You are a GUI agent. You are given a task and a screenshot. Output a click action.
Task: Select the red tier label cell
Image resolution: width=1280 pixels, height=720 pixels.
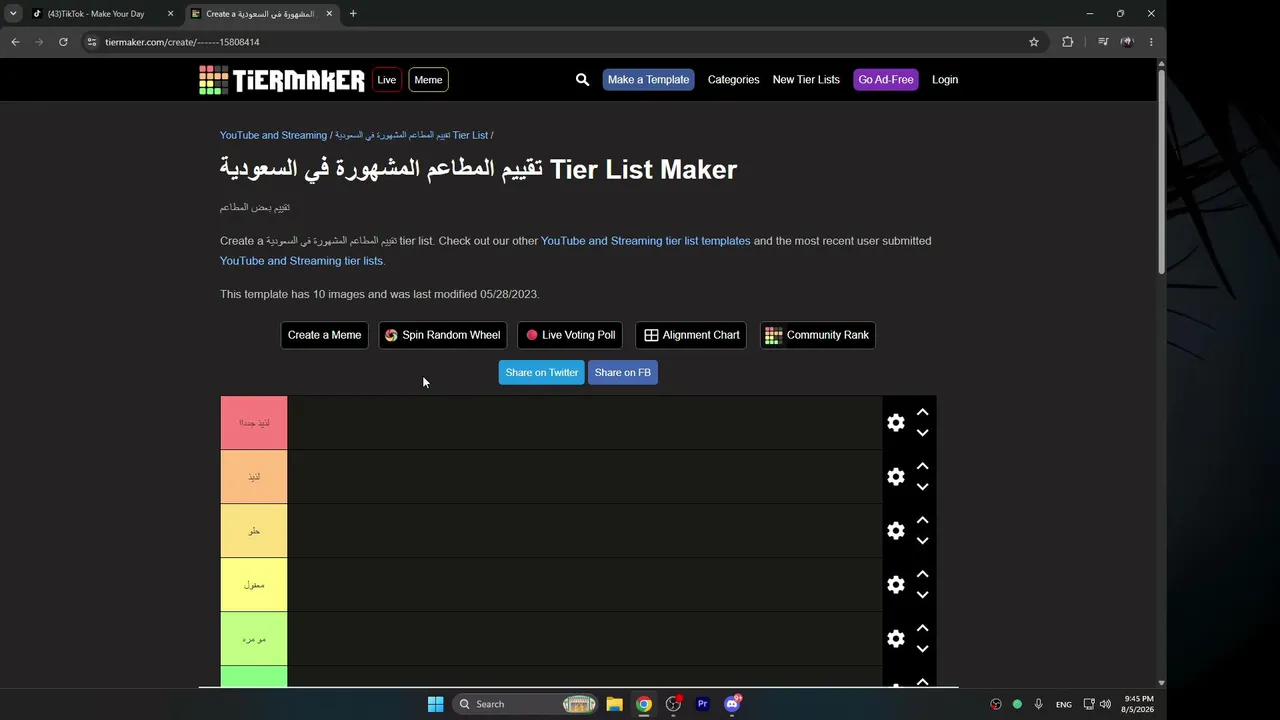point(254,423)
